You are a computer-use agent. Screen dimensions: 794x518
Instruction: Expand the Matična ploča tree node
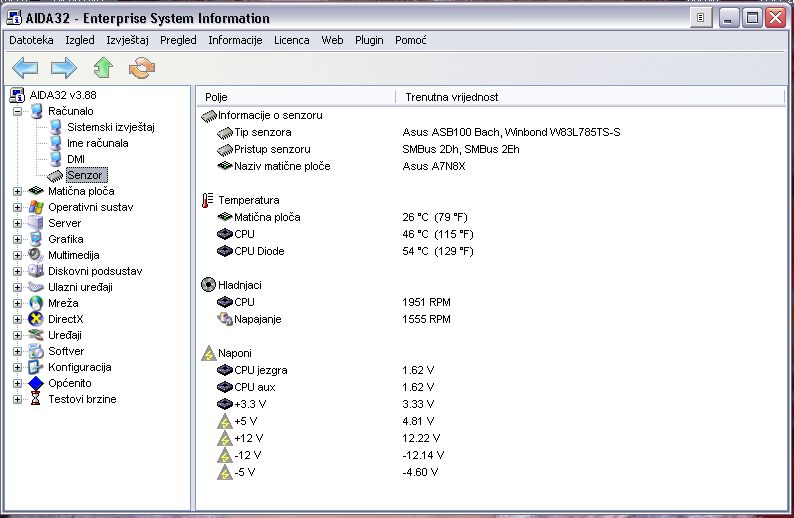(x=17, y=191)
